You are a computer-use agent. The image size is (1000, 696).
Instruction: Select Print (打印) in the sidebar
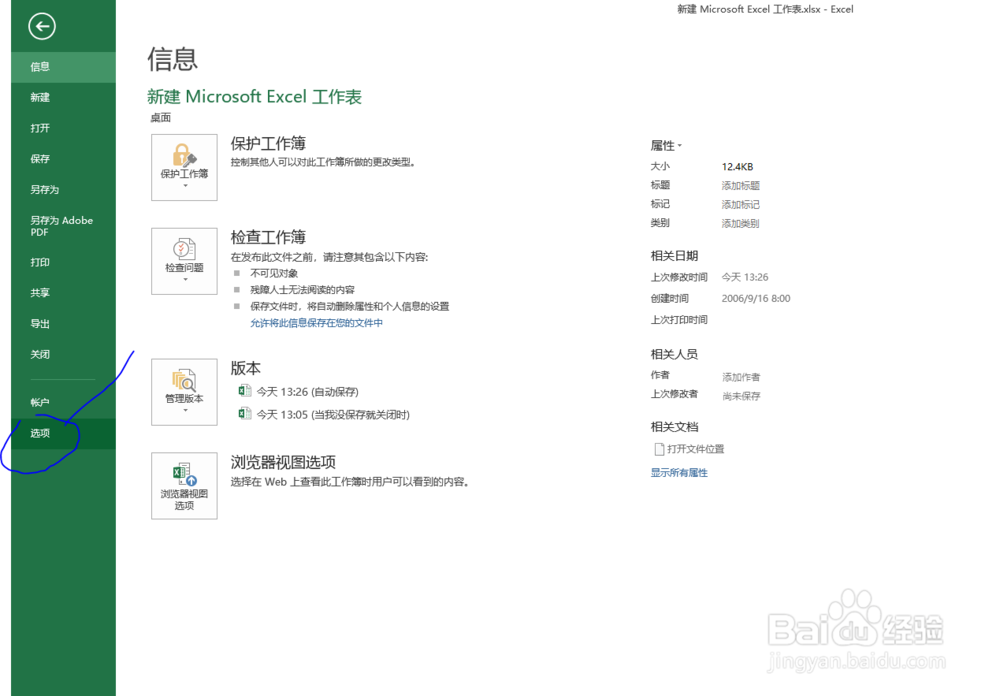click(x=63, y=262)
